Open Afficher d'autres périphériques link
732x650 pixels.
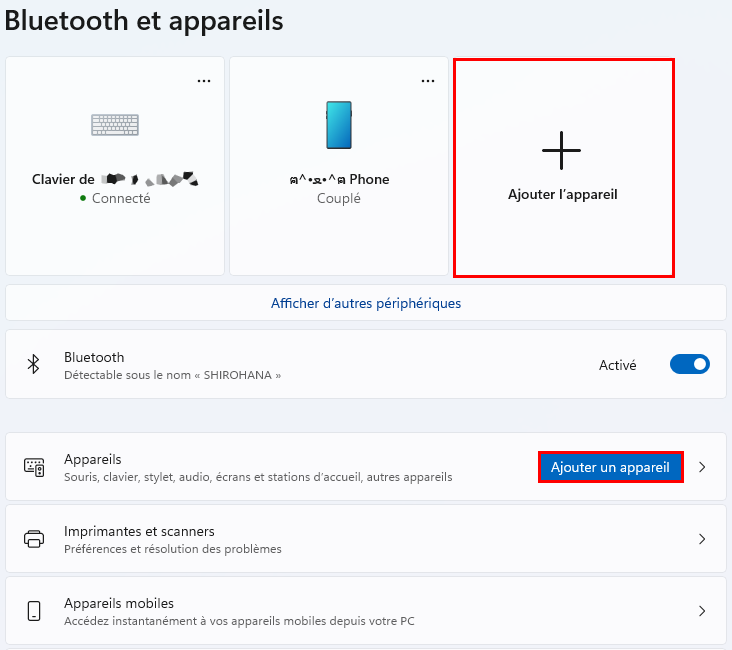pos(366,303)
